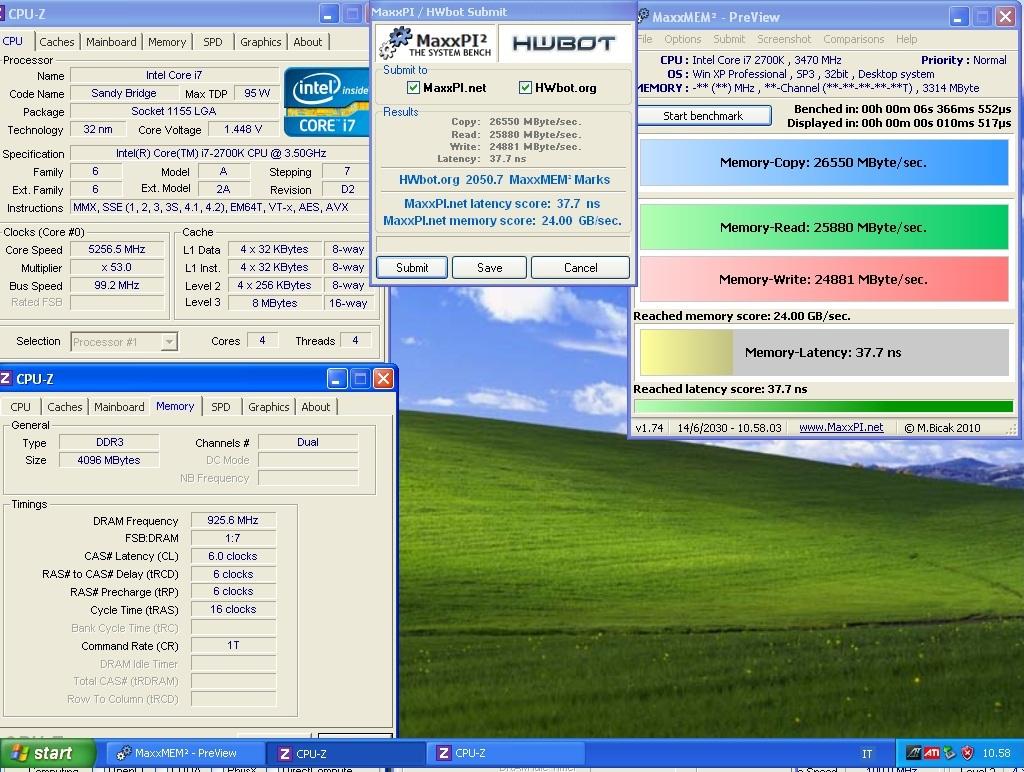Open the www.MaxxPI.net link
Viewport: 1024px width, 772px height.
pos(841,427)
